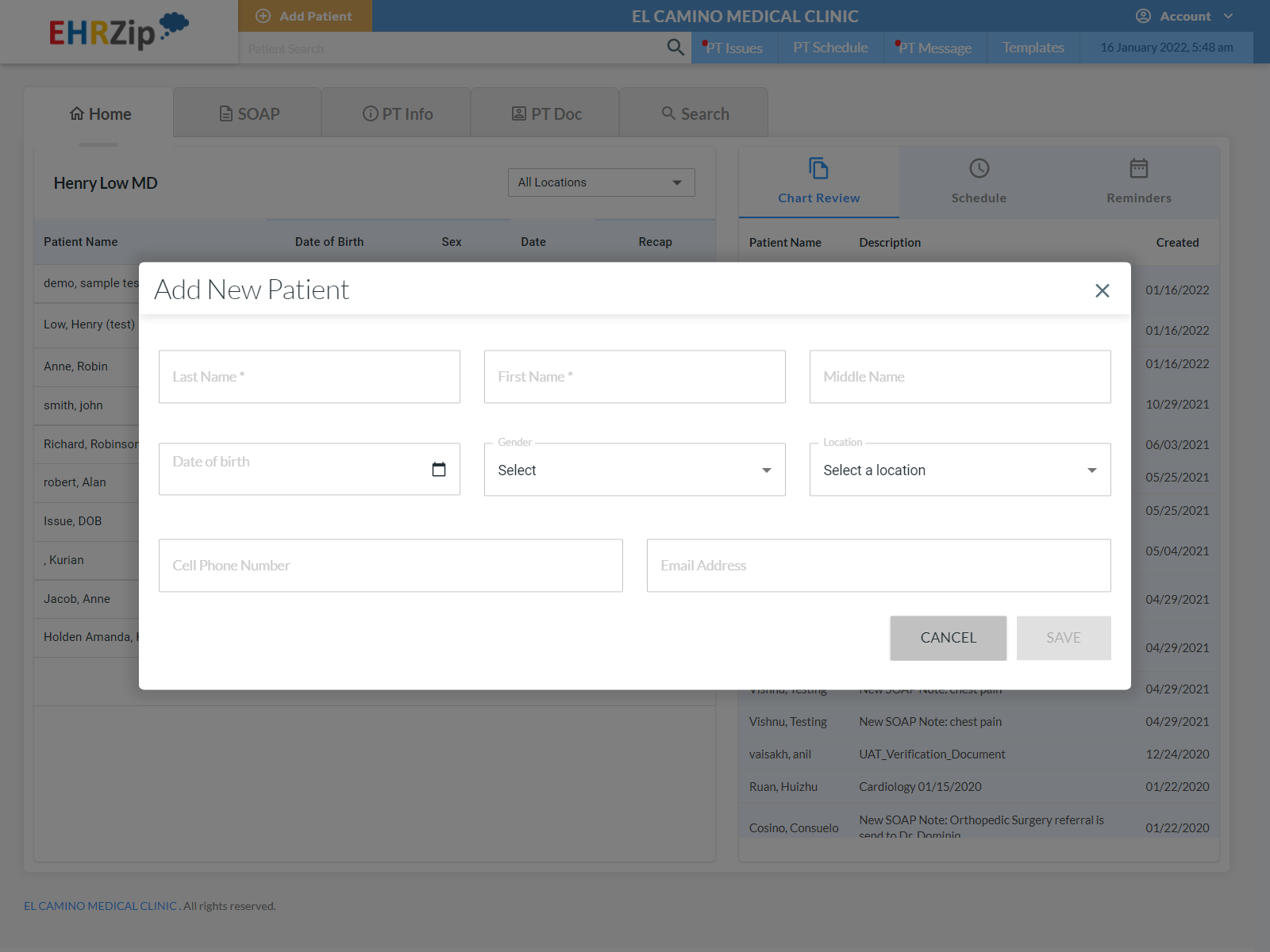The image size is (1270, 952).
Task: Click the Email Address input field
Action: click(878, 565)
